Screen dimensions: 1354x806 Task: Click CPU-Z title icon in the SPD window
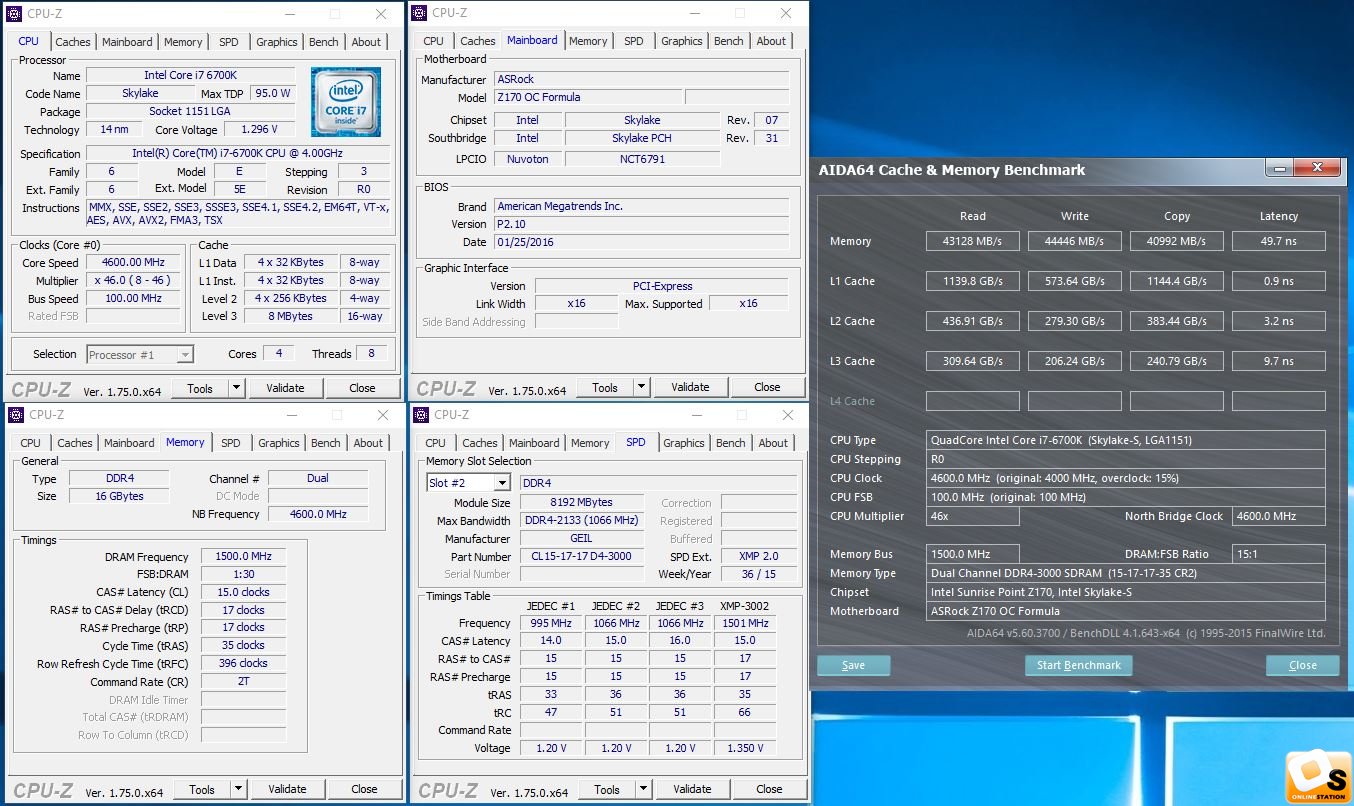click(420, 415)
